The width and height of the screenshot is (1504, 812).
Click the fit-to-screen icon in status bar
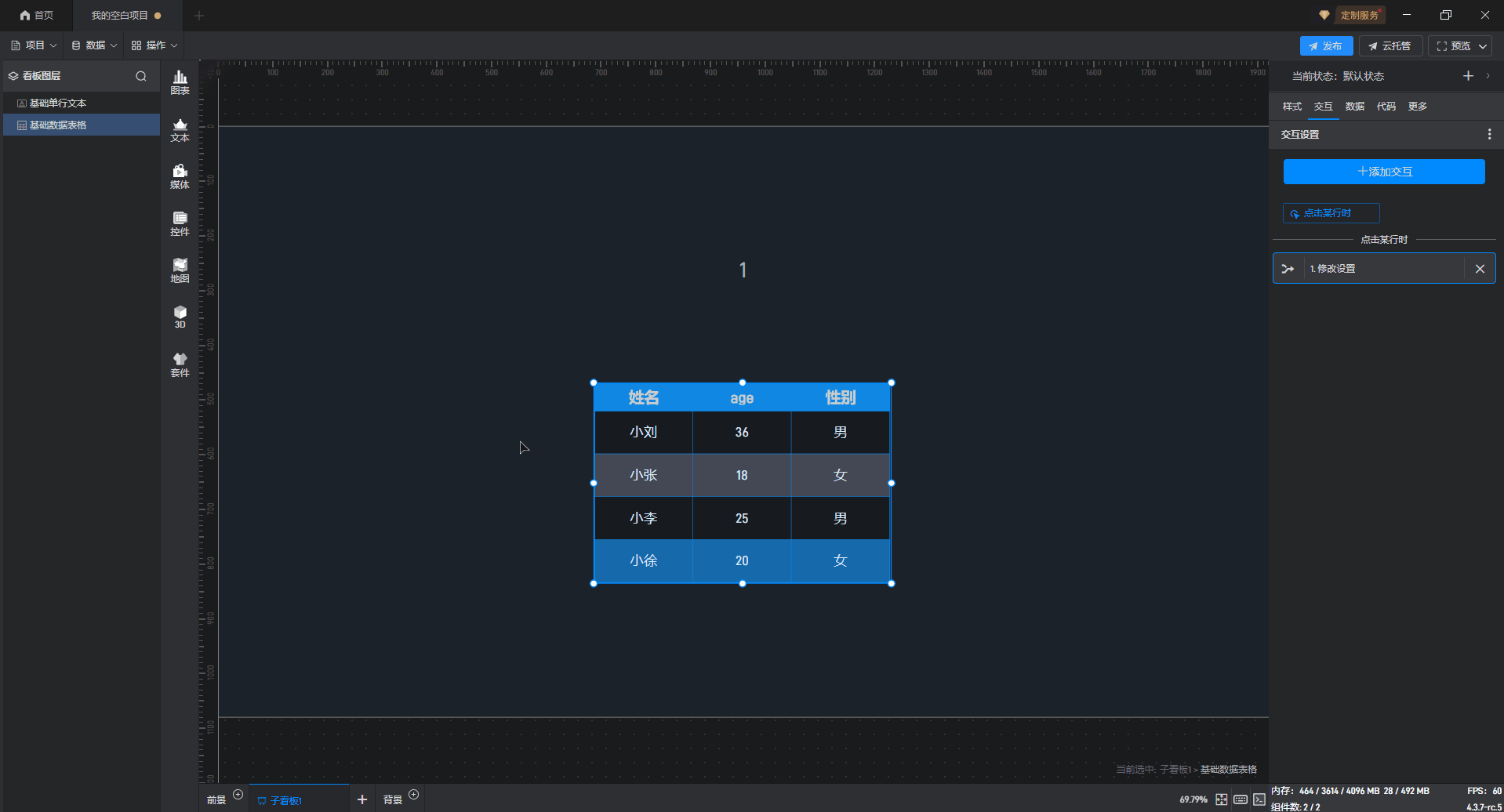tap(1222, 799)
